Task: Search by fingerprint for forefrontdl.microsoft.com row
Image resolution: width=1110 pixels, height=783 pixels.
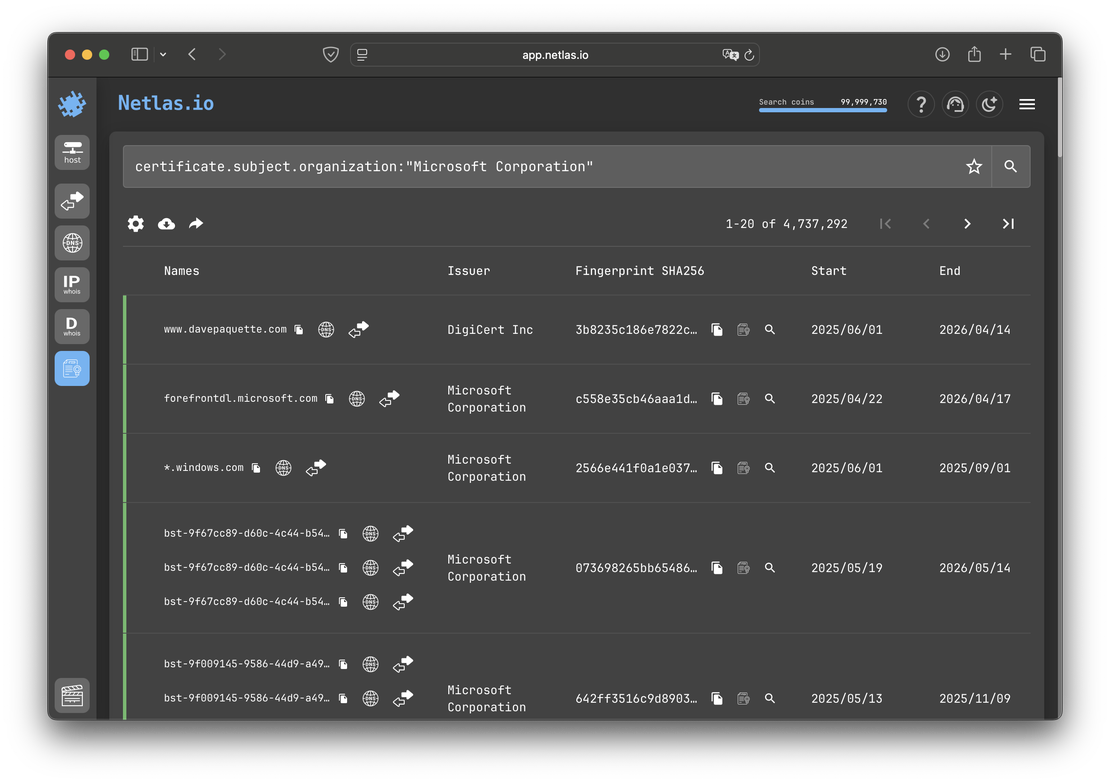Action: point(770,398)
